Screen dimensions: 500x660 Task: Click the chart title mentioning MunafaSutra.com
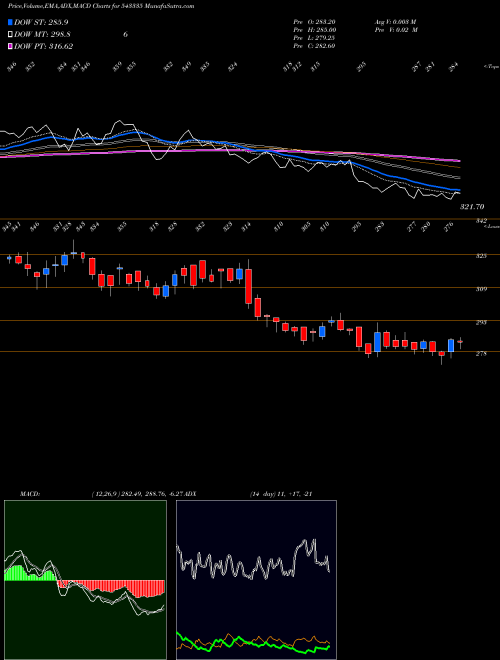[101, 6]
